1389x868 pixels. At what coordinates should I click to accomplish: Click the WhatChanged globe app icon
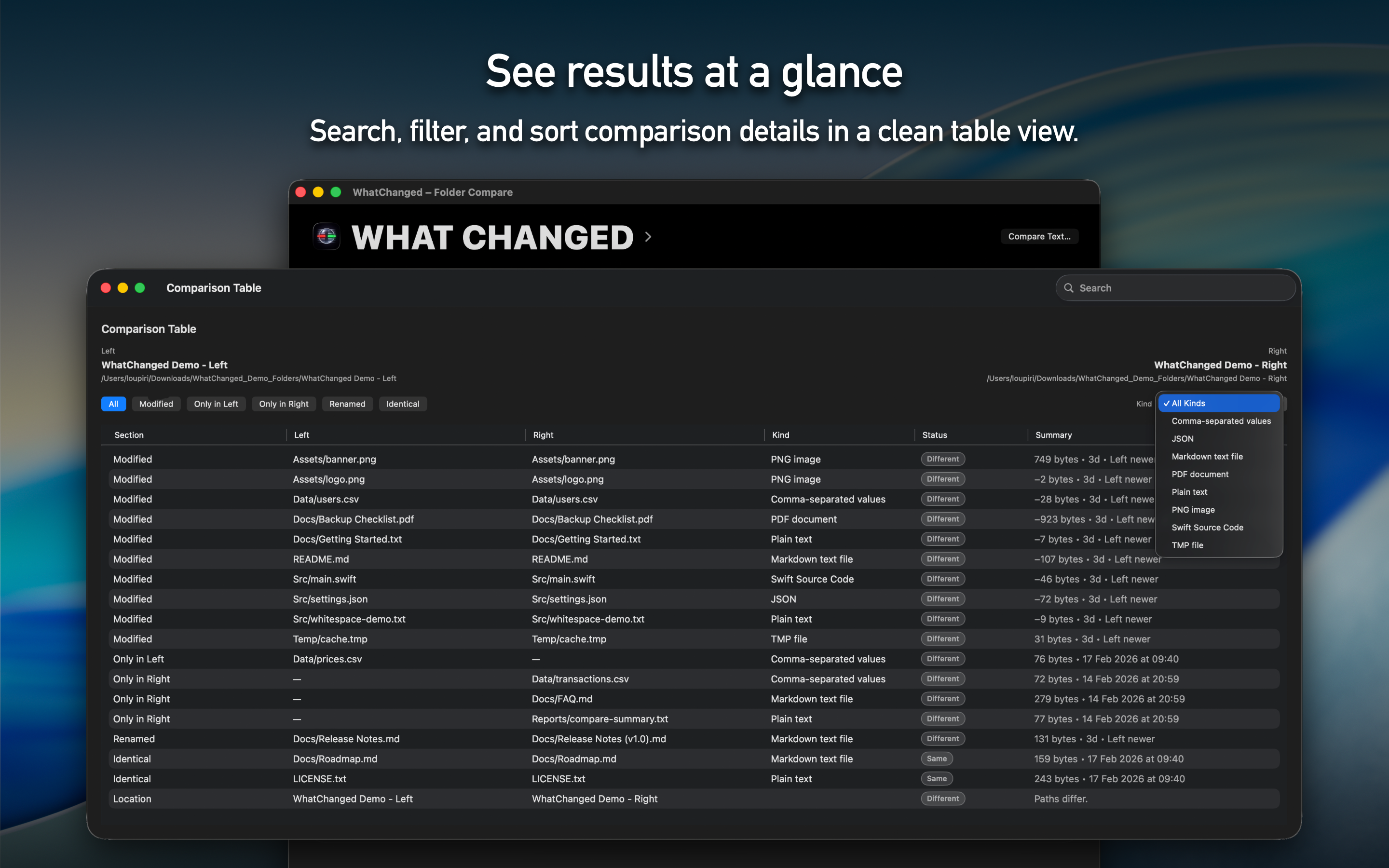point(327,236)
